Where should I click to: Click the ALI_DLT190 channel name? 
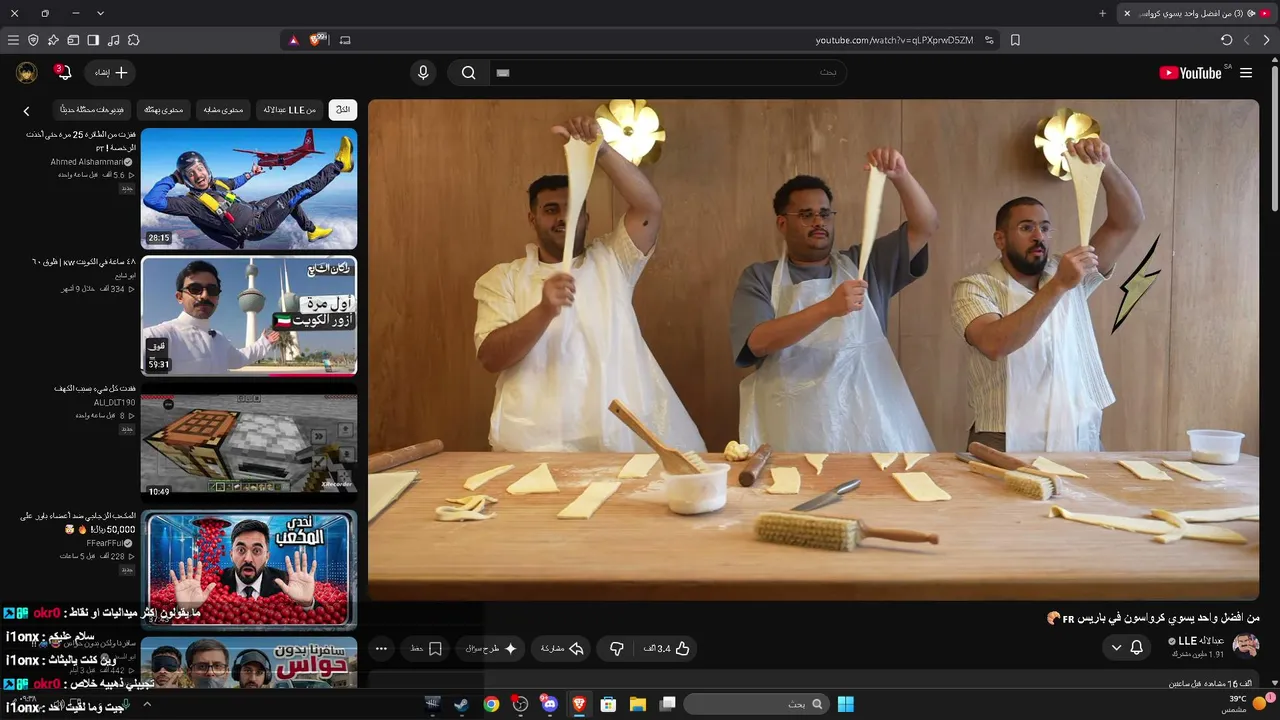[114, 402]
